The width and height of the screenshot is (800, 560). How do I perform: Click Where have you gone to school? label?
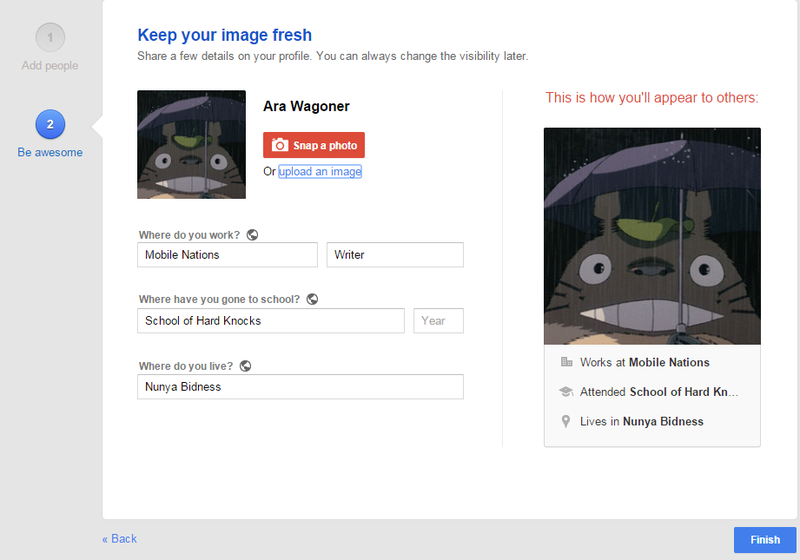coord(219,299)
